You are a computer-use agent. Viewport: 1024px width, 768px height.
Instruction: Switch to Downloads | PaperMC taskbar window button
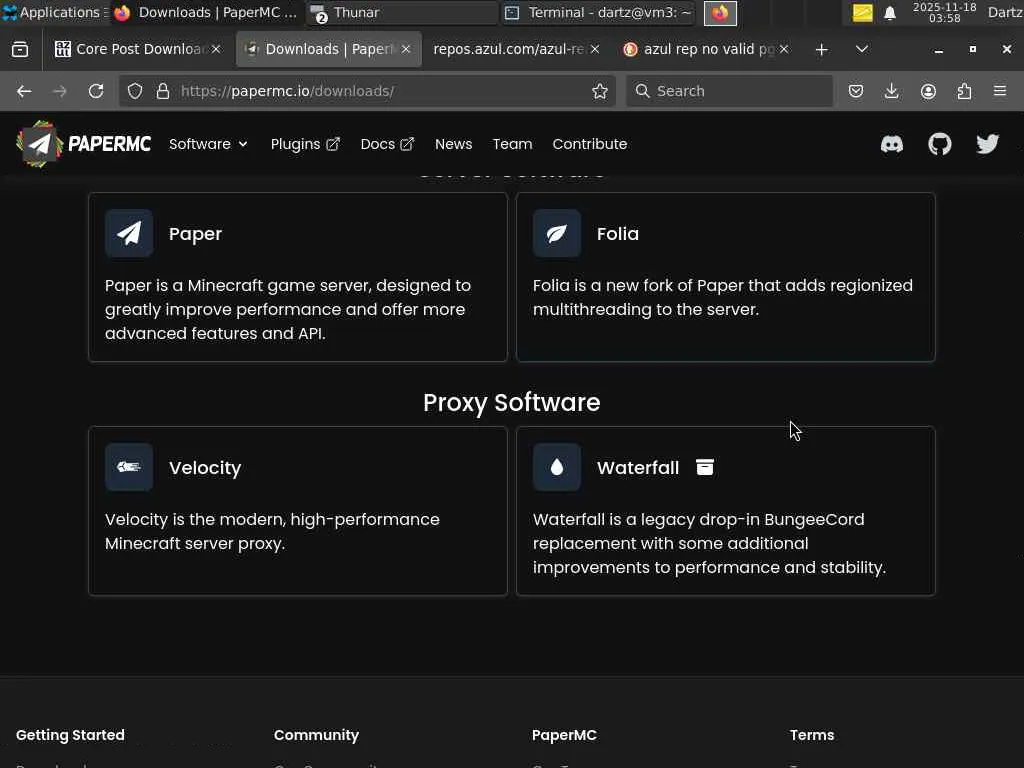click(x=207, y=12)
